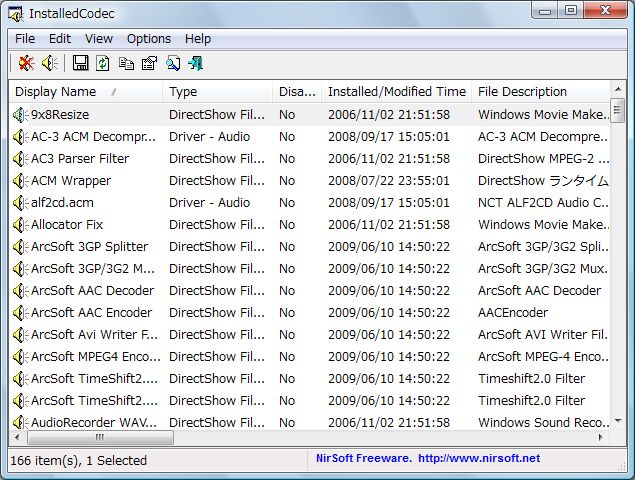
Task: Sort by the Display Name column header
Action: click(x=86, y=92)
